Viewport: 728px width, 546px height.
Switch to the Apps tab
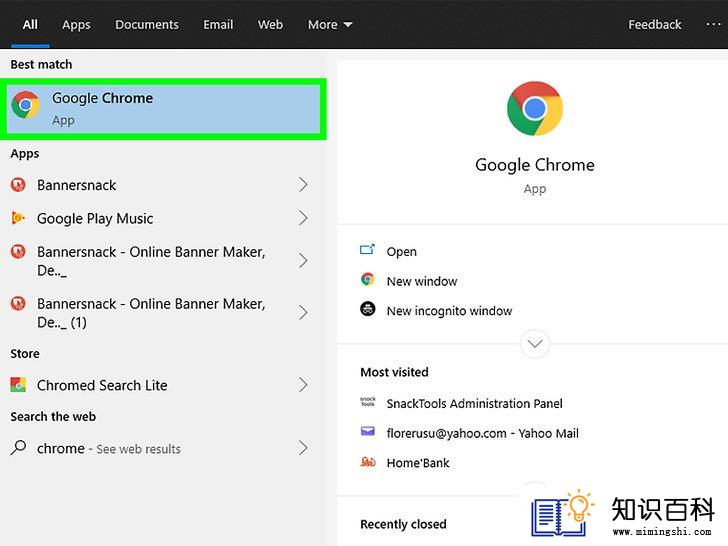click(x=76, y=25)
